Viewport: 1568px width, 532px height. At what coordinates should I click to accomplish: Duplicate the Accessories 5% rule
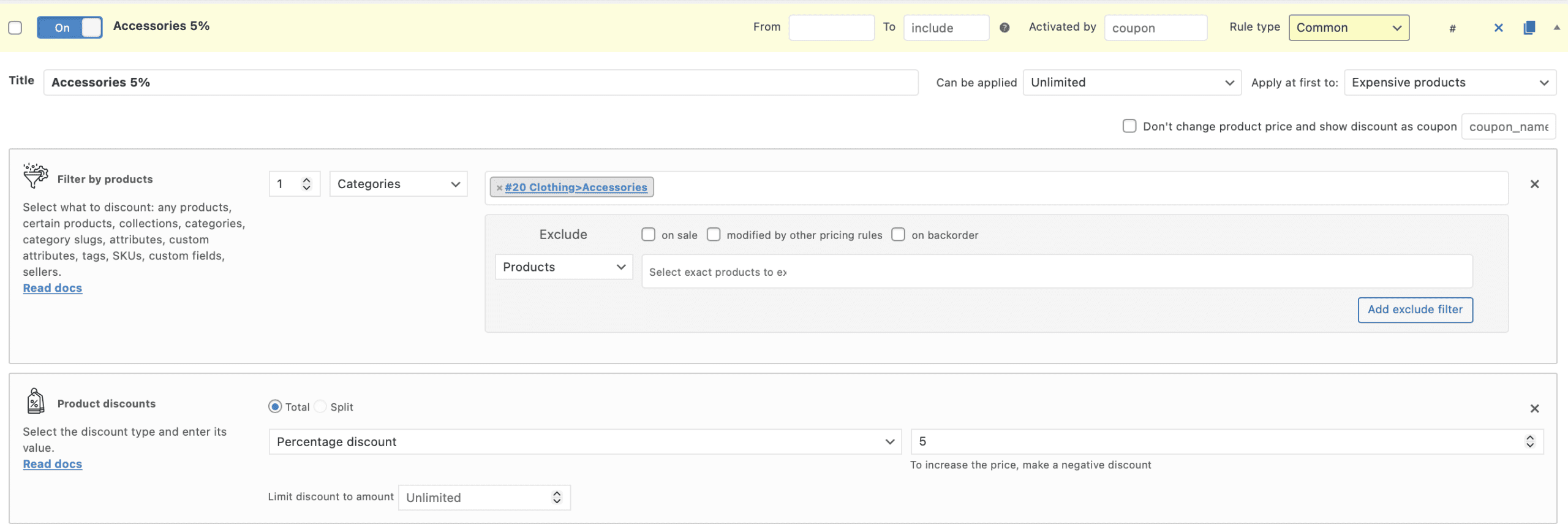point(1529,28)
